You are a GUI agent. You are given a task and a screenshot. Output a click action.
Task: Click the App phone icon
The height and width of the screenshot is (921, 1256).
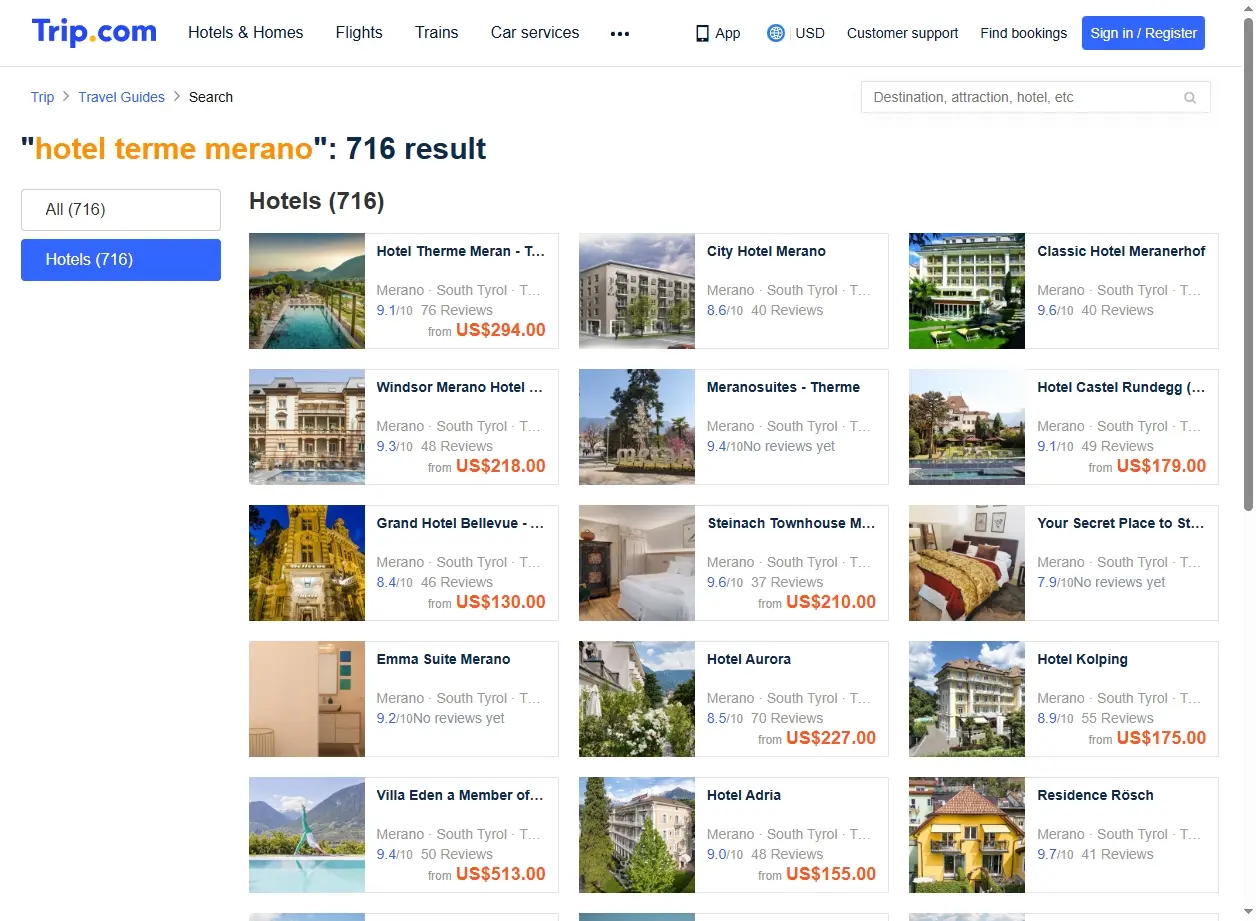click(x=702, y=33)
